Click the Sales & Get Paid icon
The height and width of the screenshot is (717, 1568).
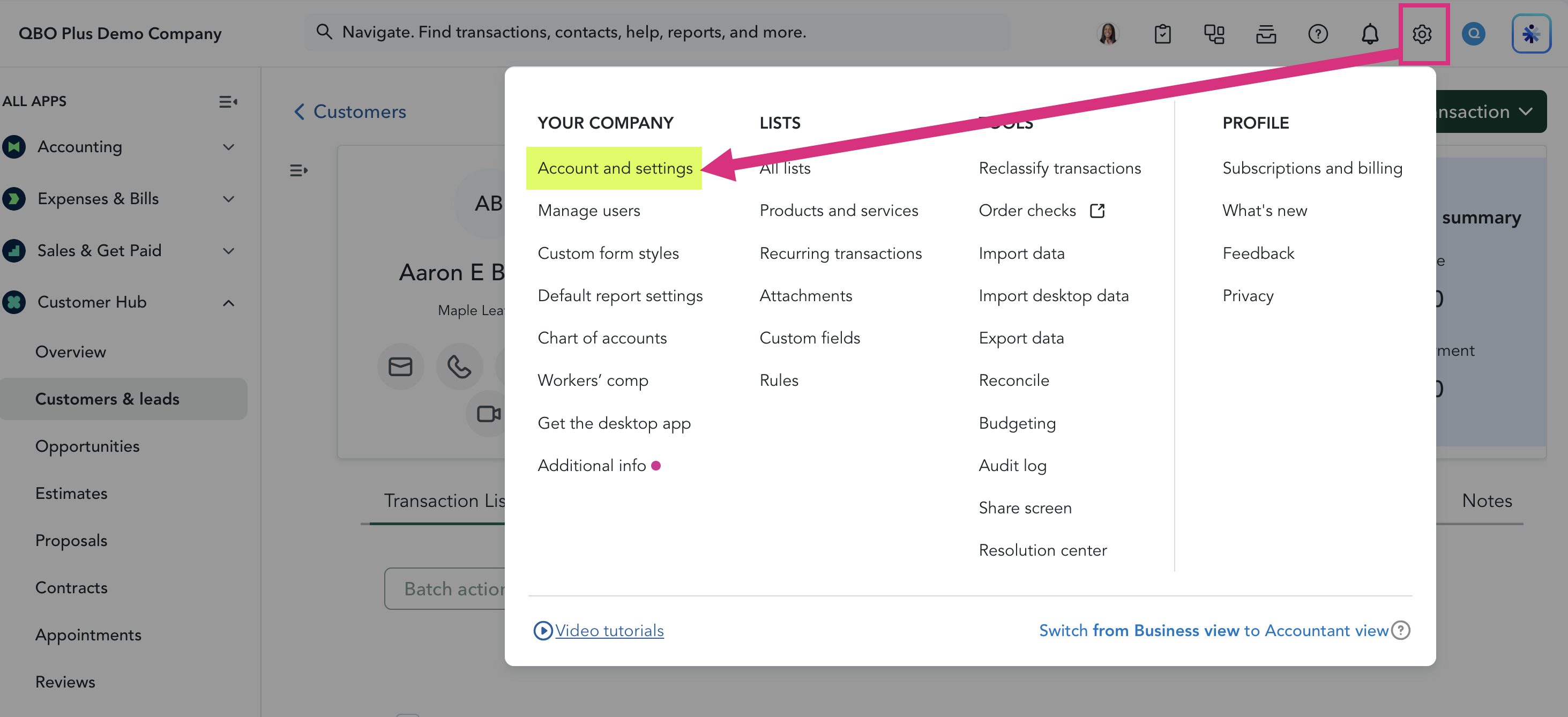[14, 250]
